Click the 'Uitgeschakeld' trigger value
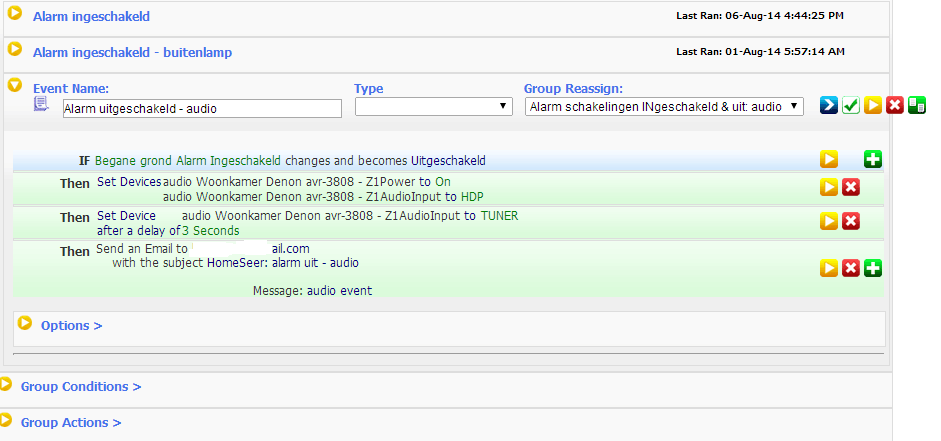 pyautogui.click(x=448, y=161)
